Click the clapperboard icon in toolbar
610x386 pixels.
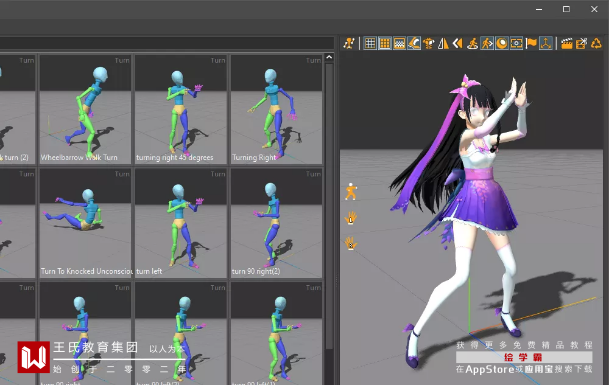click(567, 43)
